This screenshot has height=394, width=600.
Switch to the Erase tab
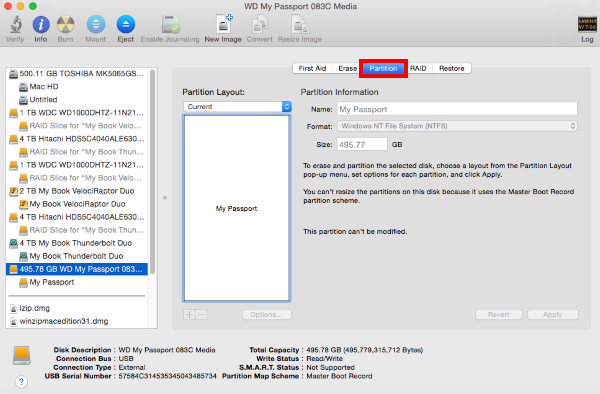pos(347,68)
